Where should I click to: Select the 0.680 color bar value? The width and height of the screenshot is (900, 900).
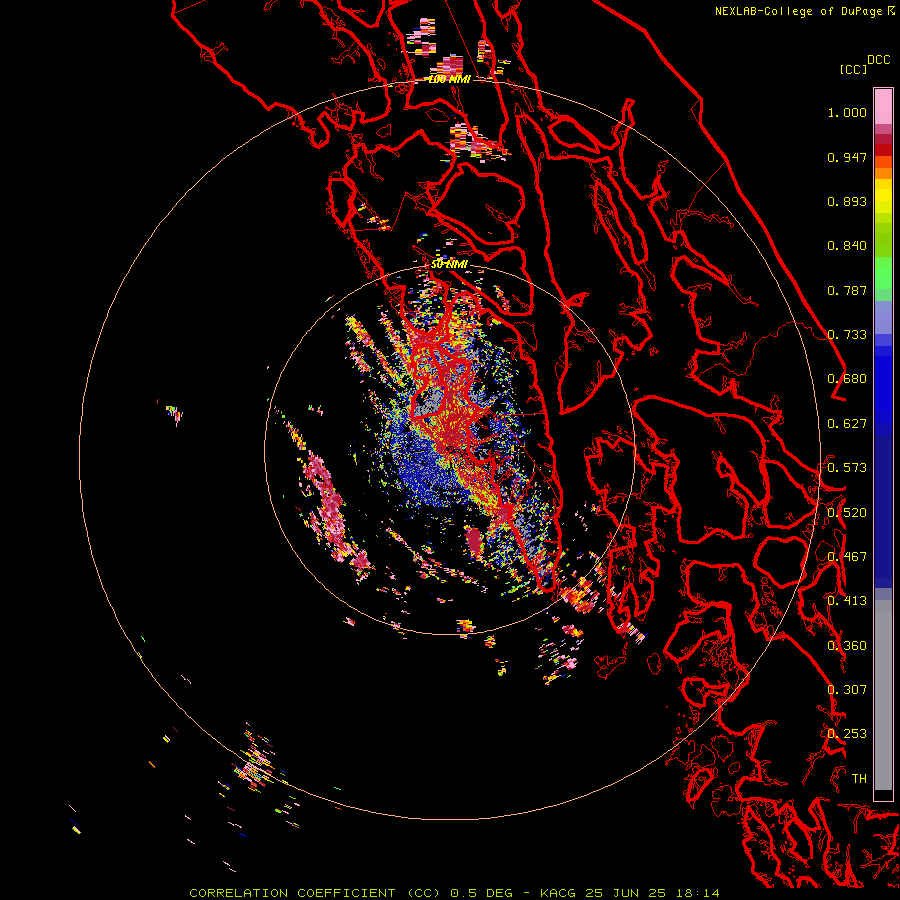click(x=847, y=379)
